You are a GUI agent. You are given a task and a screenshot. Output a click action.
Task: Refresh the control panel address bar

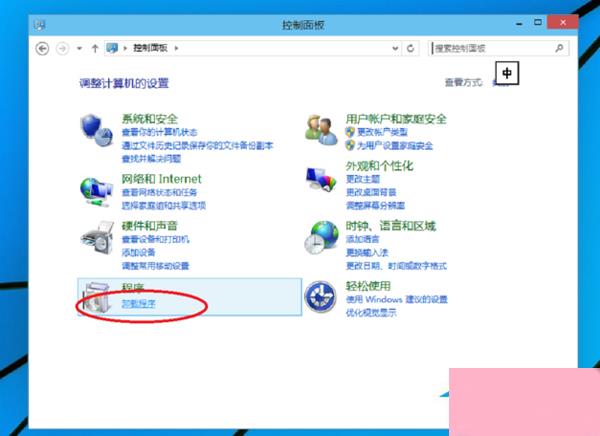pyautogui.click(x=411, y=48)
